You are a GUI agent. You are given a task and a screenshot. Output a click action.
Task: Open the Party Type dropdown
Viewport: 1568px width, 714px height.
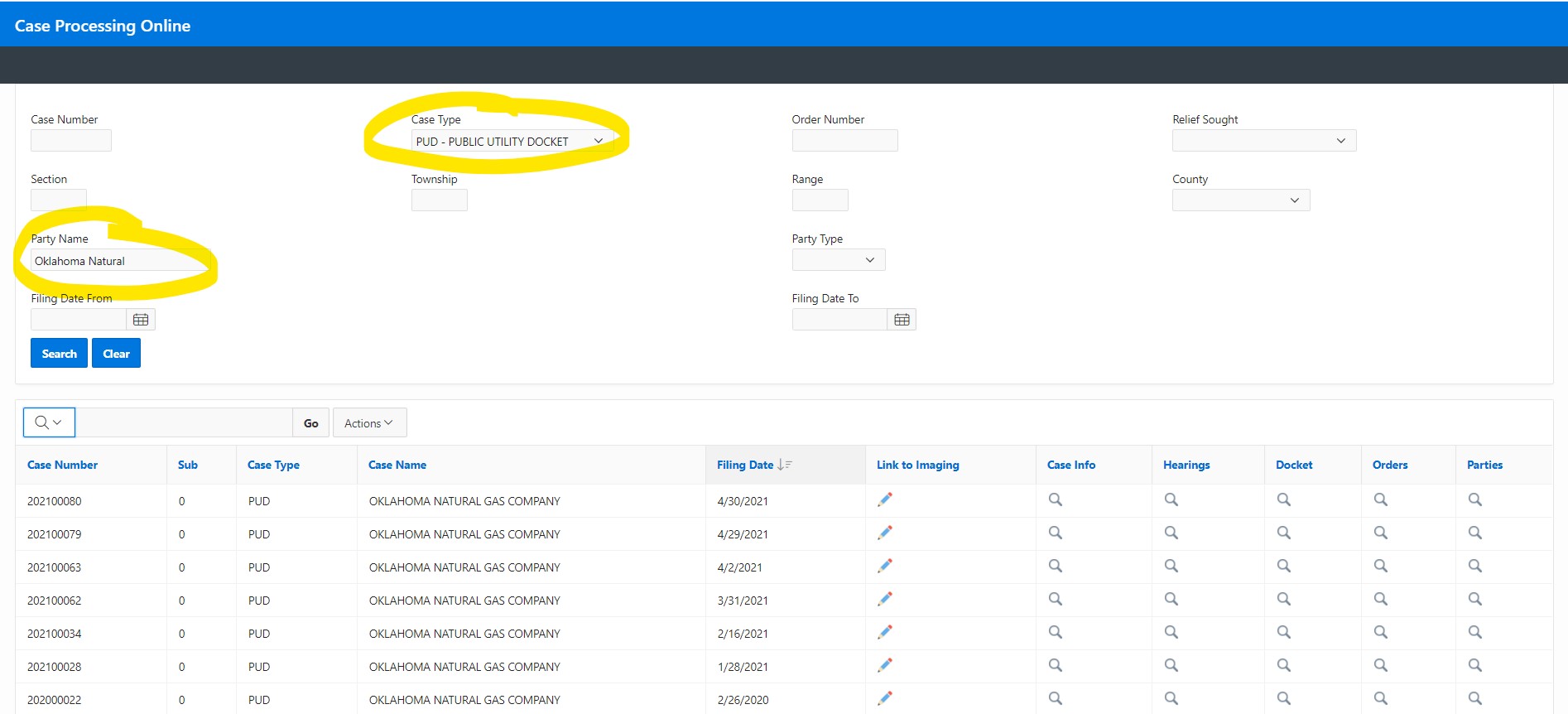pos(839,260)
